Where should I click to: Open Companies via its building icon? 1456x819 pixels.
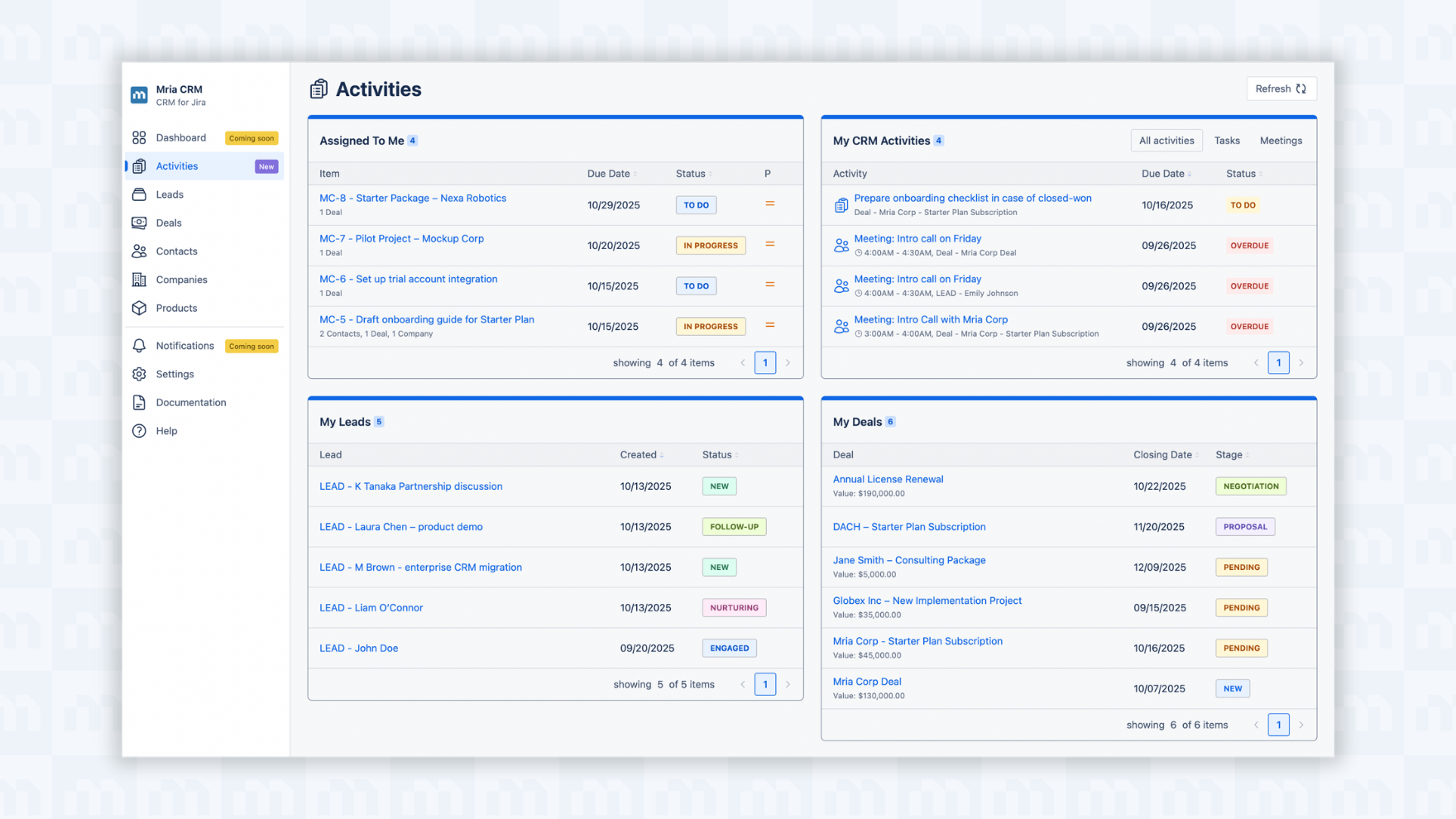[139, 280]
